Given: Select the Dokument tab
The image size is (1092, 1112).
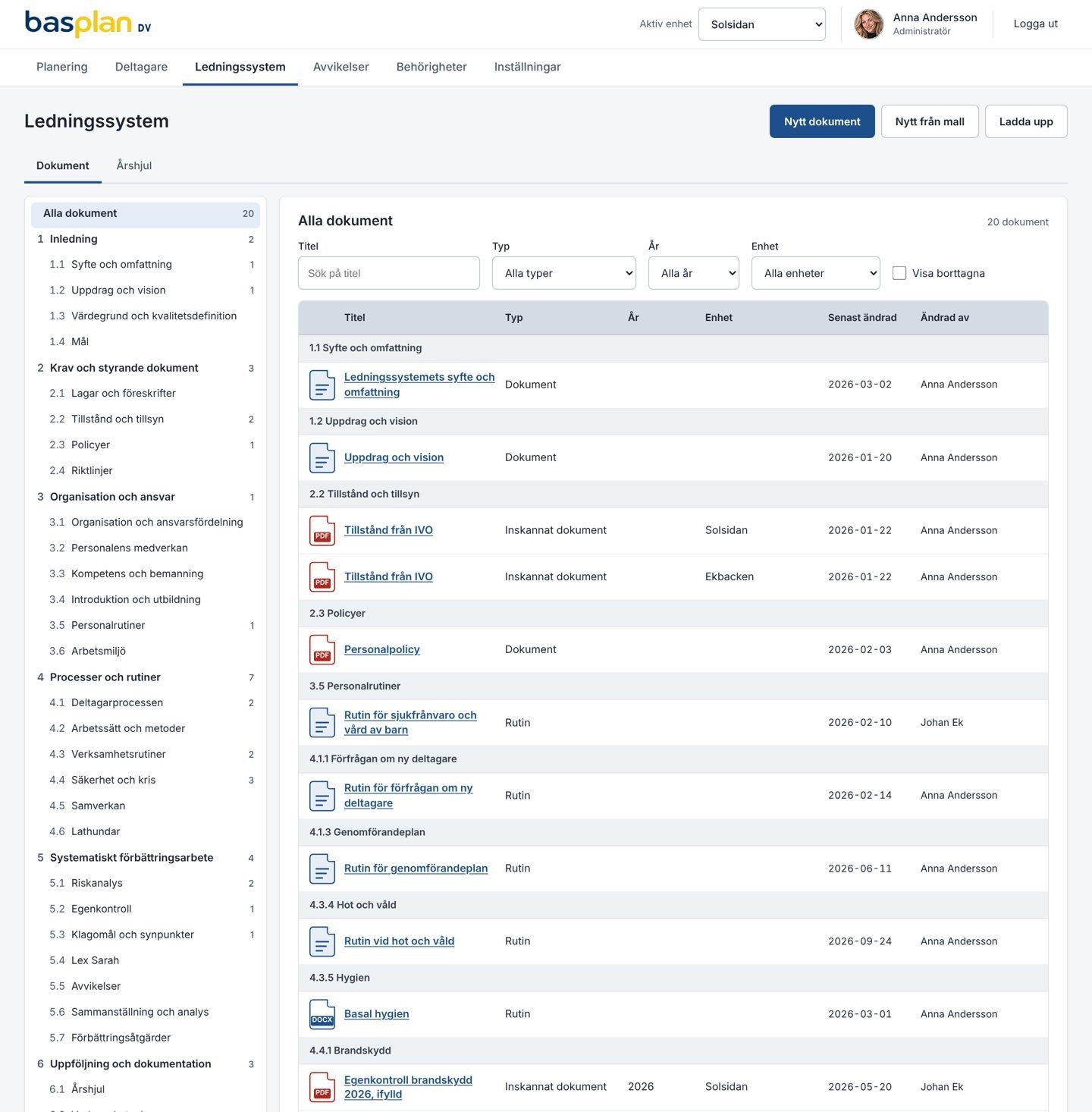Looking at the screenshot, I should [x=63, y=165].
